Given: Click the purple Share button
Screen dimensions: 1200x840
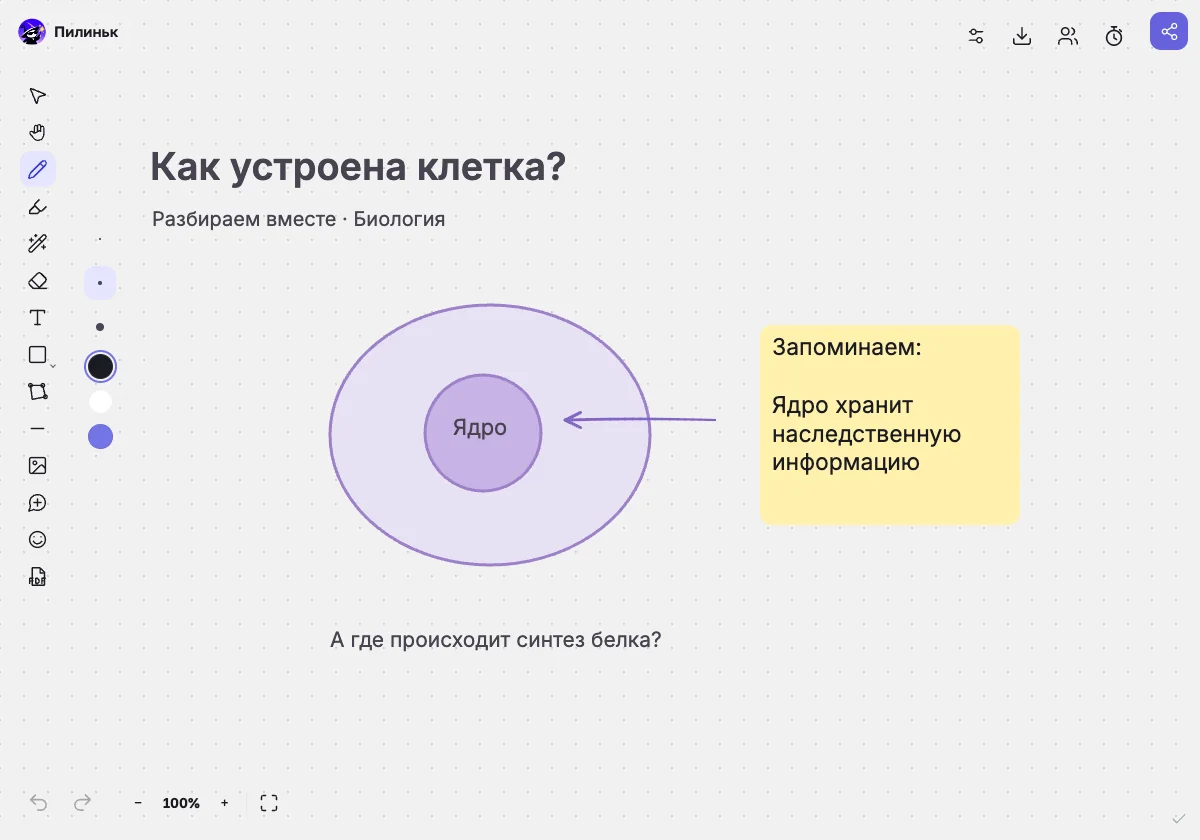Looking at the screenshot, I should pyautogui.click(x=1168, y=31).
